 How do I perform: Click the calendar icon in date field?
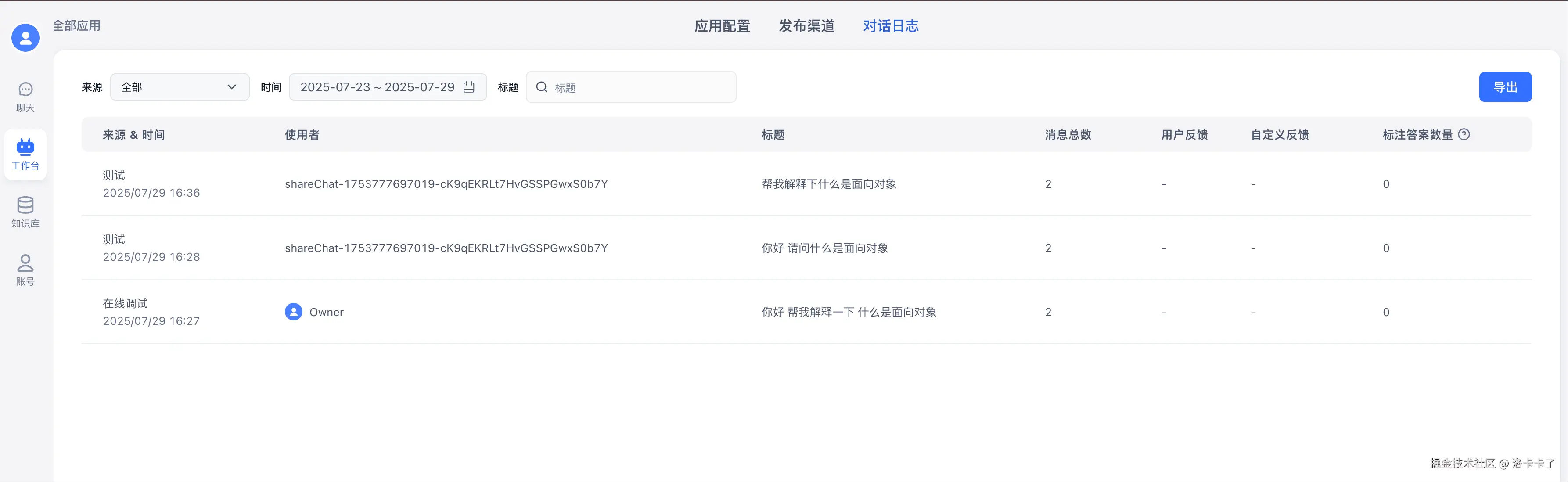[x=469, y=87]
